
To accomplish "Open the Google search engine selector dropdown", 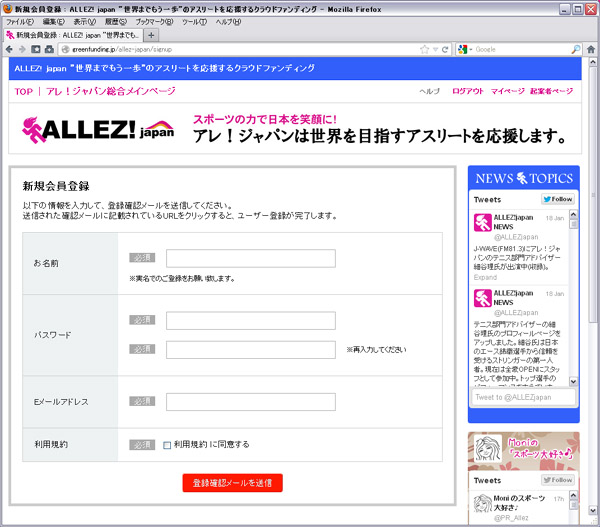I will tap(466, 48).
